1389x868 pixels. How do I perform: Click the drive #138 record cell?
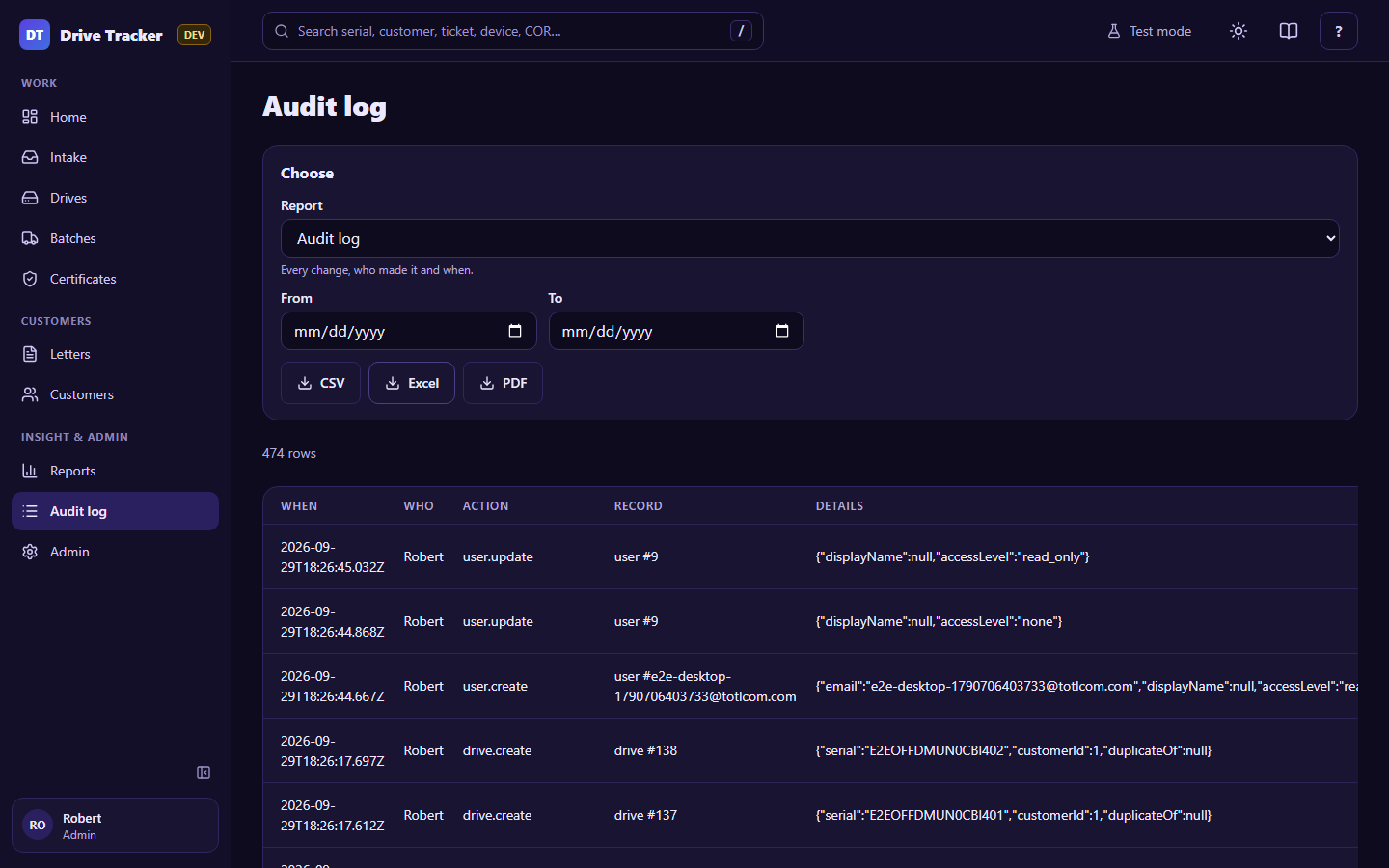pos(645,750)
